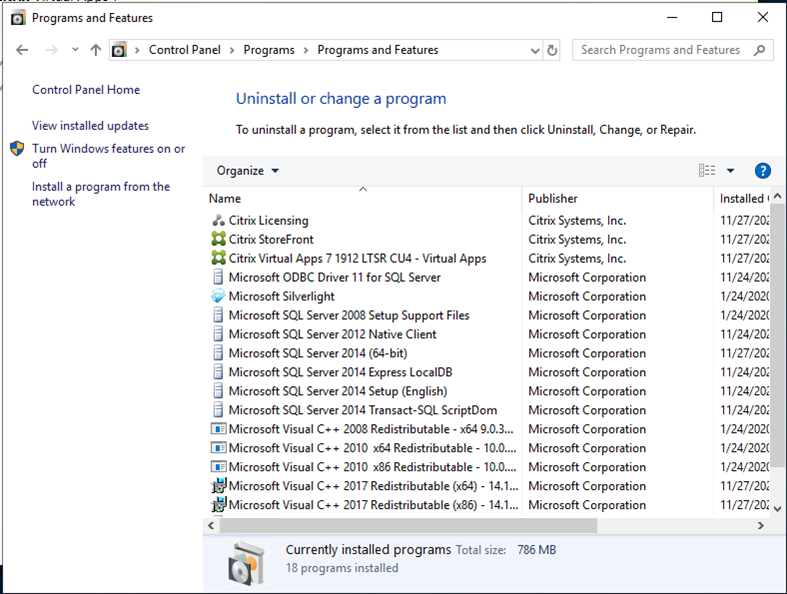Open the View installed updates link
Screen dimensions: 787x594
point(90,126)
